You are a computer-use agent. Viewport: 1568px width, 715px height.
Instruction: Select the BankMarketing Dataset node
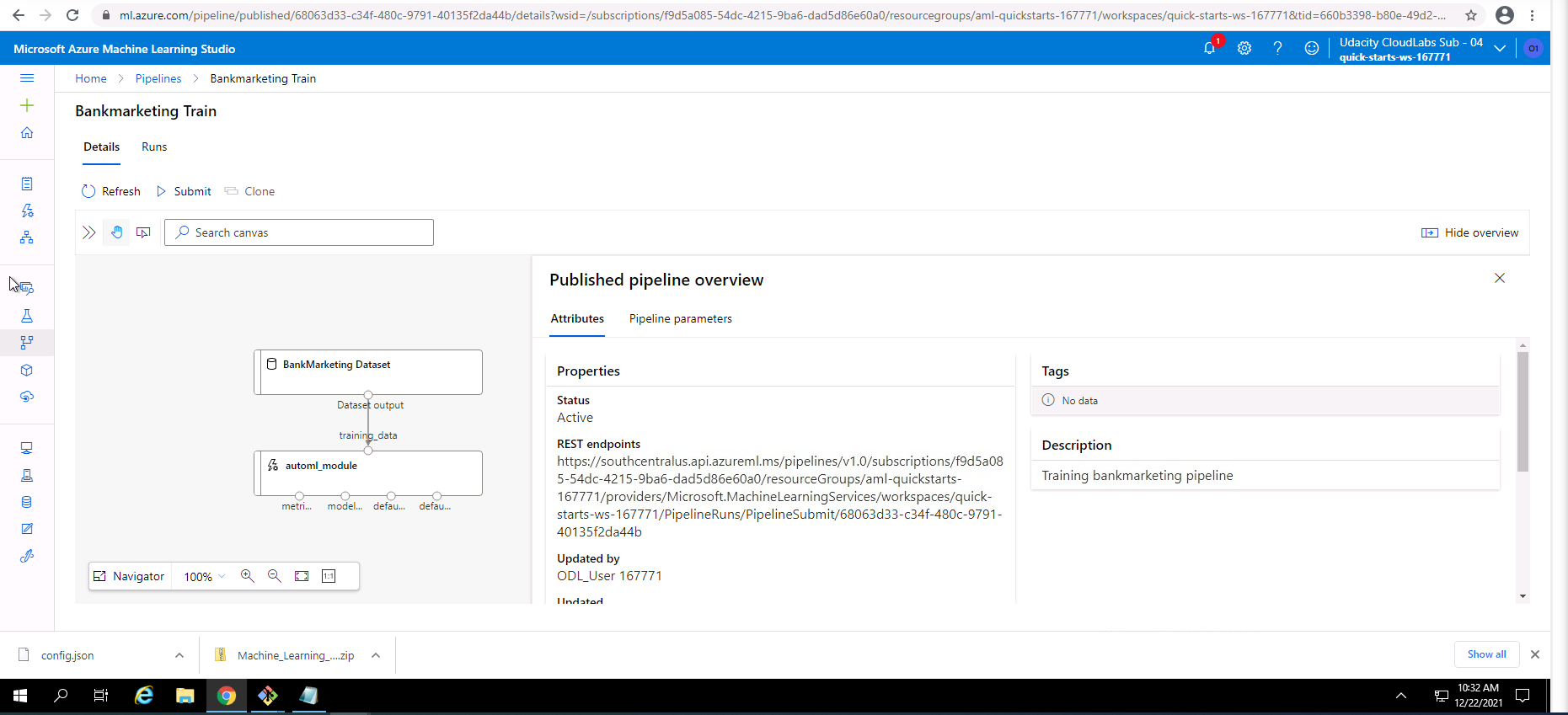[x=368, y=371]
